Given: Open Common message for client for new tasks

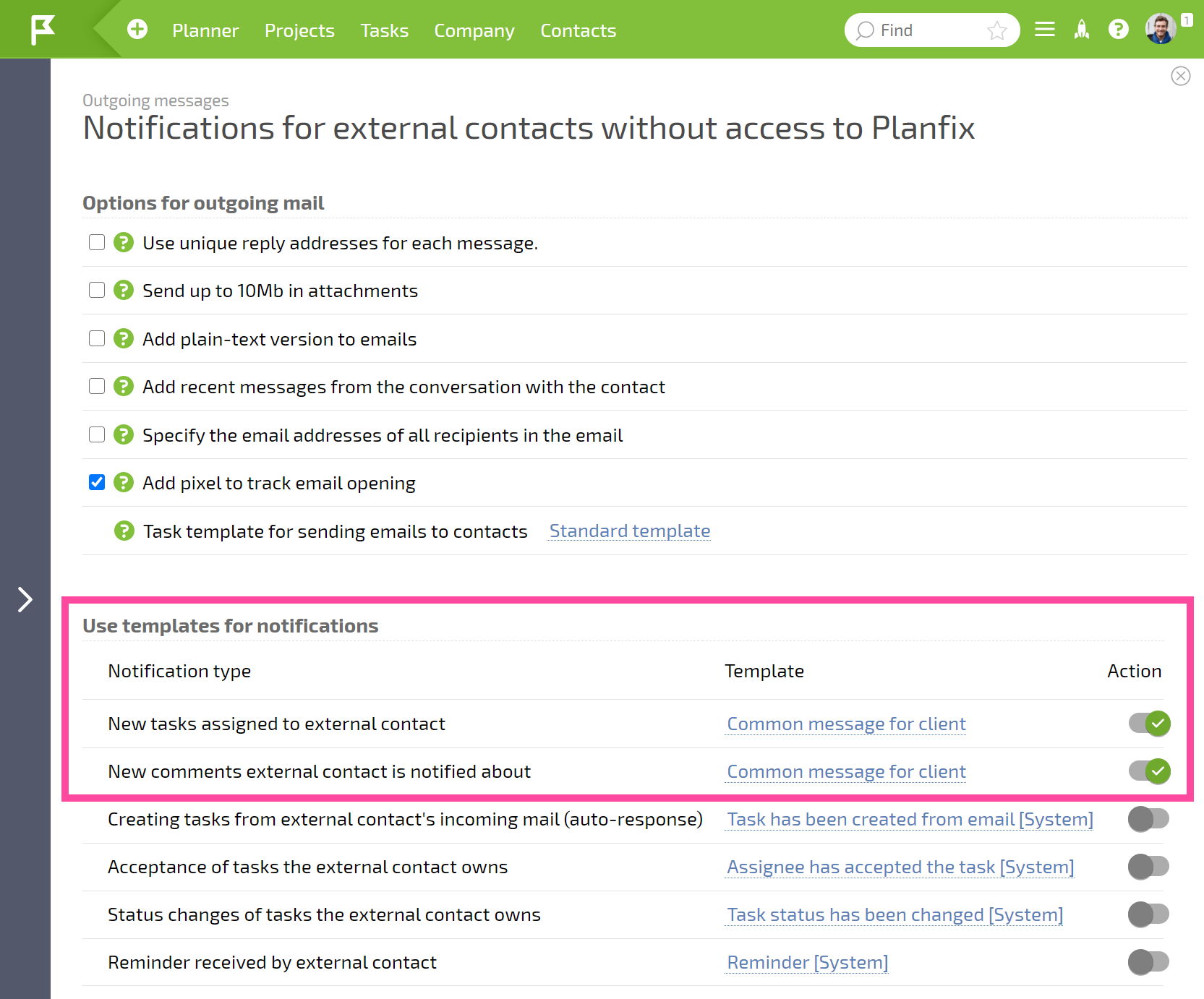Looking at the screenshot, I should 847,724.
